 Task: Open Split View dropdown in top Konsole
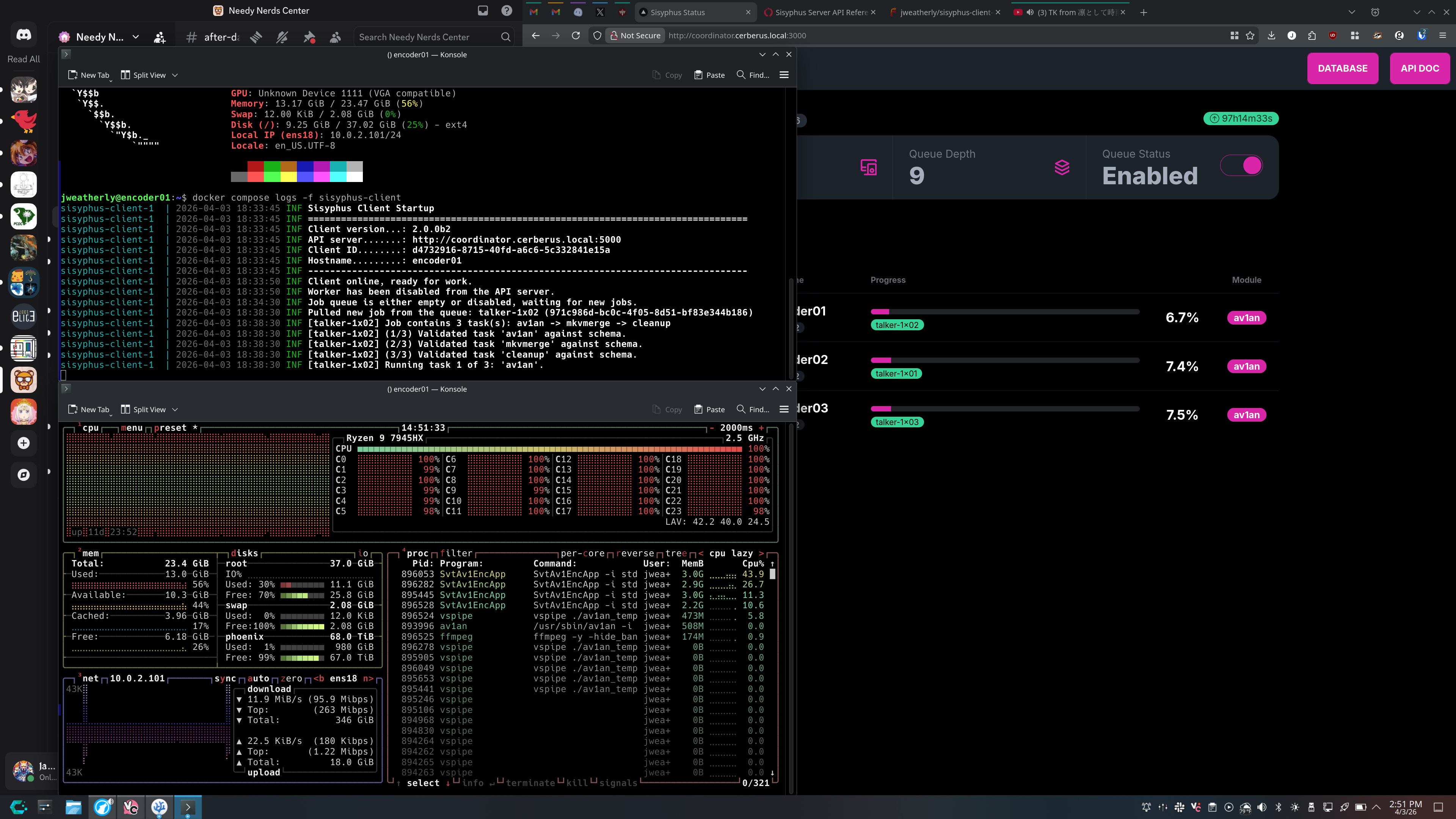pyautogui.click(x=175, y=75)
